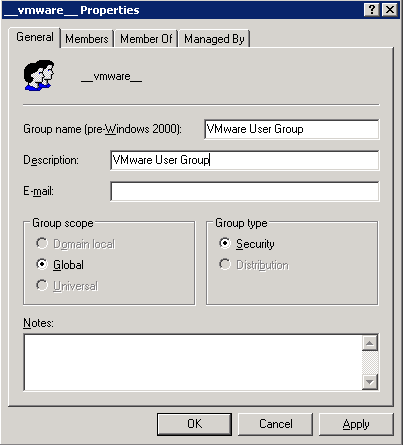The height and width of the screenshot is (445, 403).
Task: Click the __vmware__ group name label
Action: 111,76
